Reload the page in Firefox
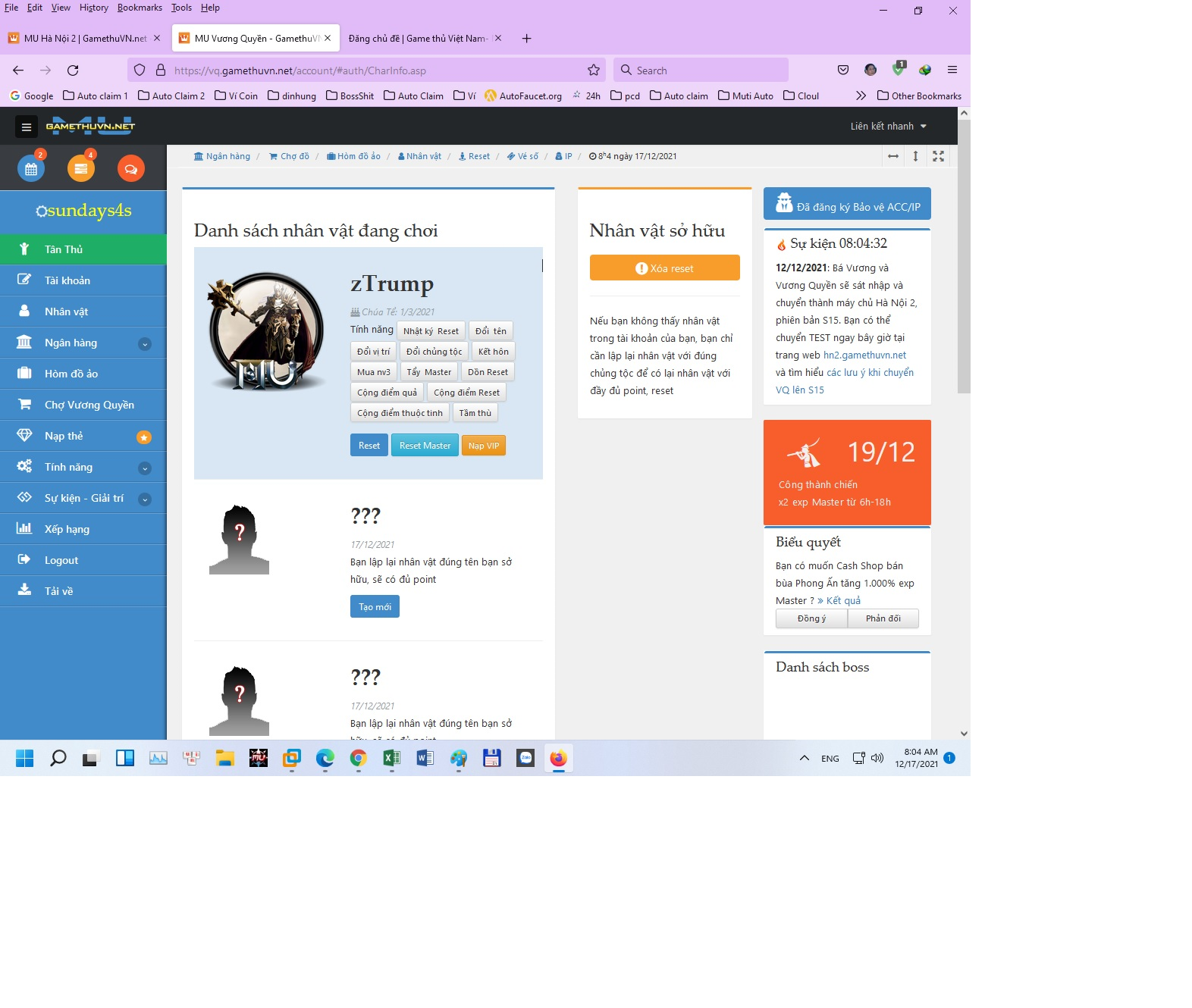1192x1008 pixels. [x=73, y=70]
